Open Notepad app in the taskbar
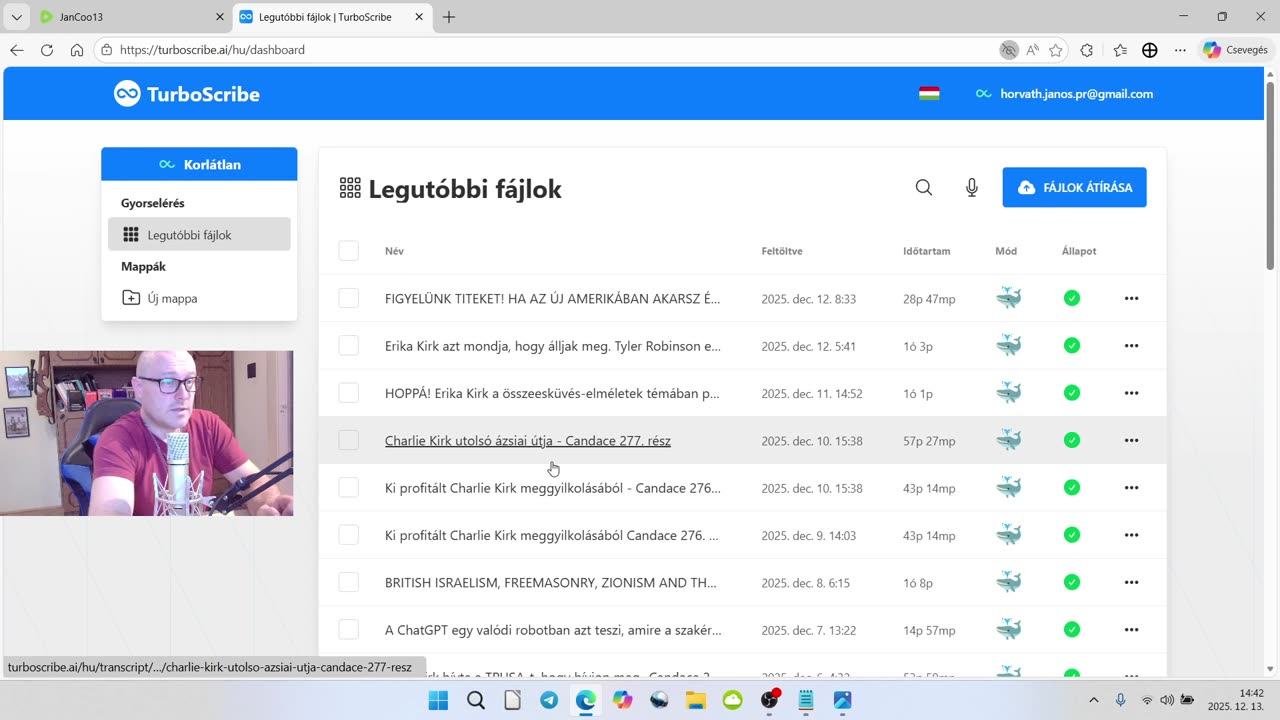The image size is (1280, 720). point(806,700)
